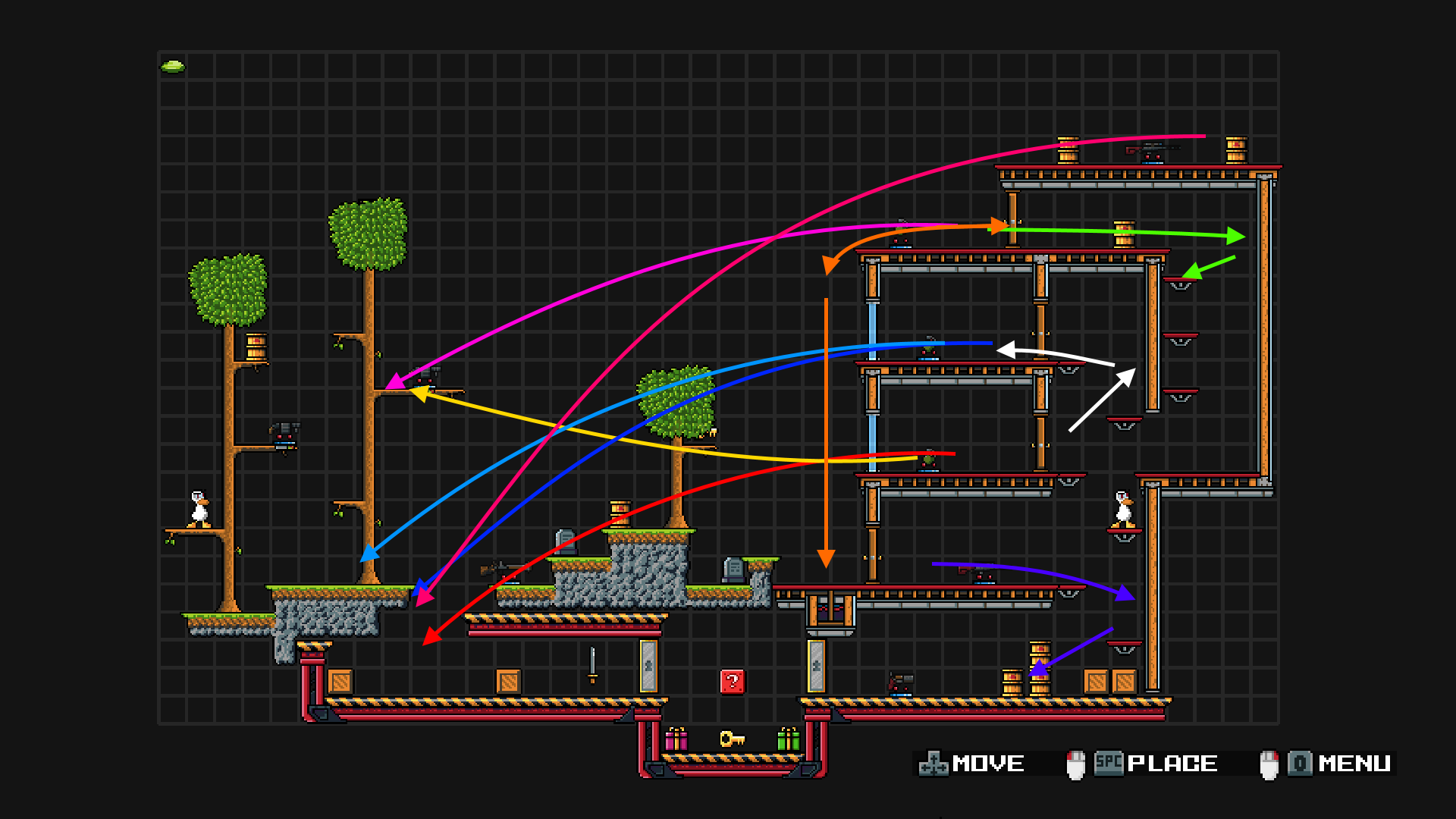The image size is (1456, 819).
Task: Click the foliage of the tallest tree
Action: [x=369, y=234]
